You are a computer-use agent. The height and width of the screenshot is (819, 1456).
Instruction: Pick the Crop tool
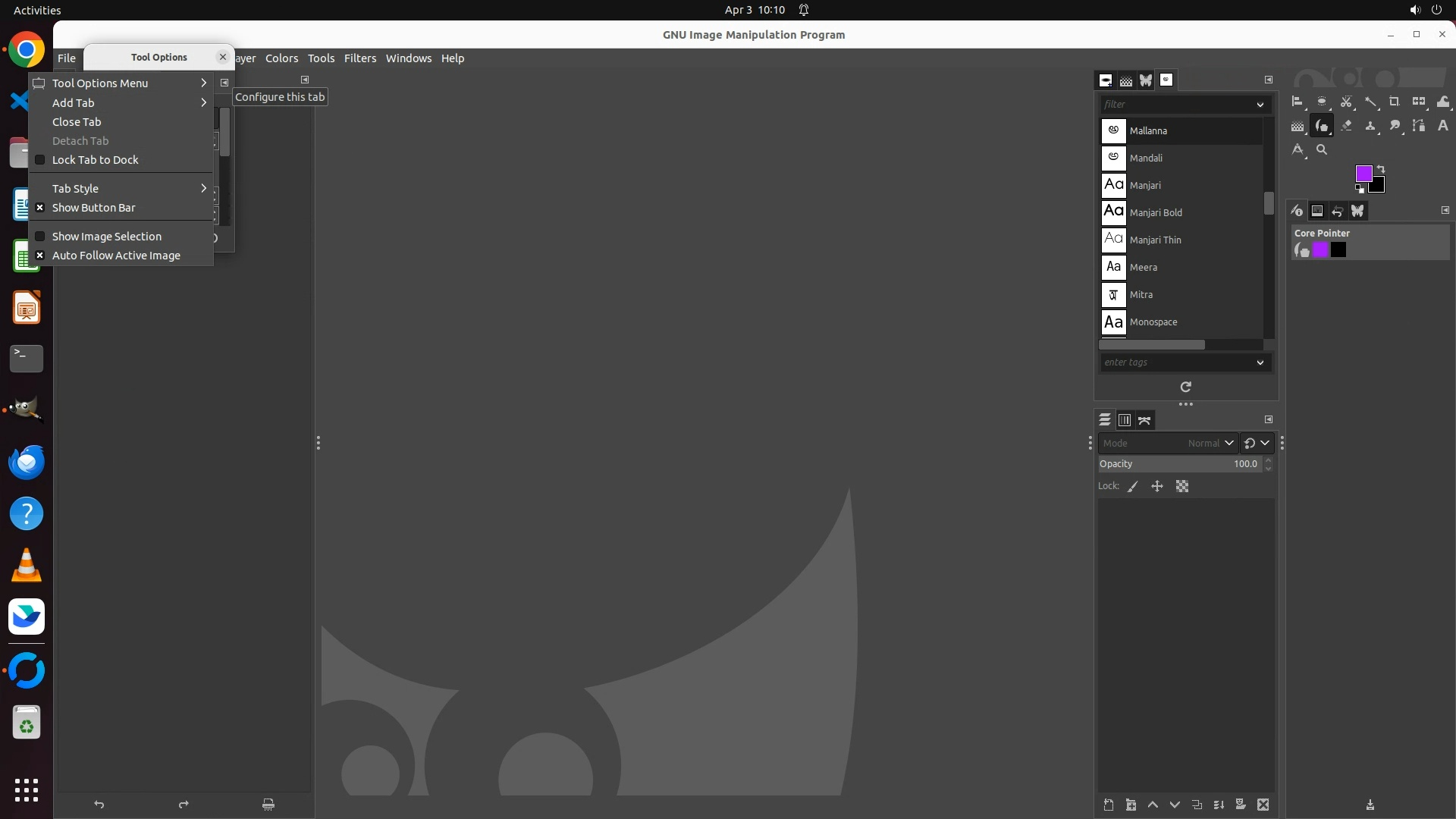[x=1394, y=102]
